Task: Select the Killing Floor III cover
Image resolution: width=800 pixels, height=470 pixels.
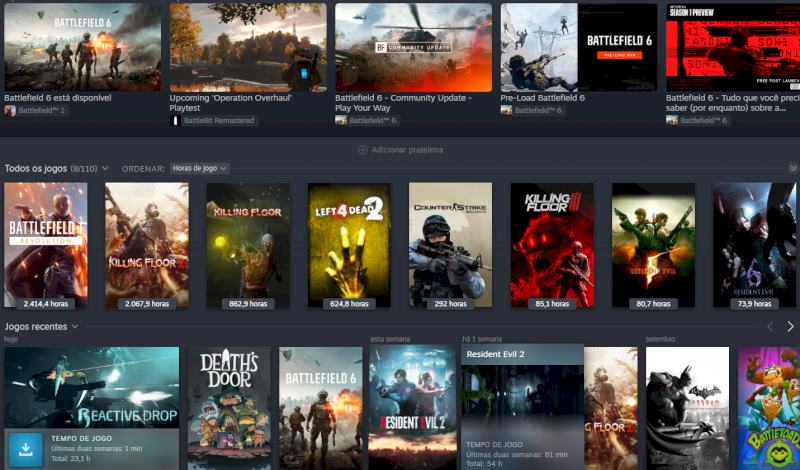Action: coord(552,245)
